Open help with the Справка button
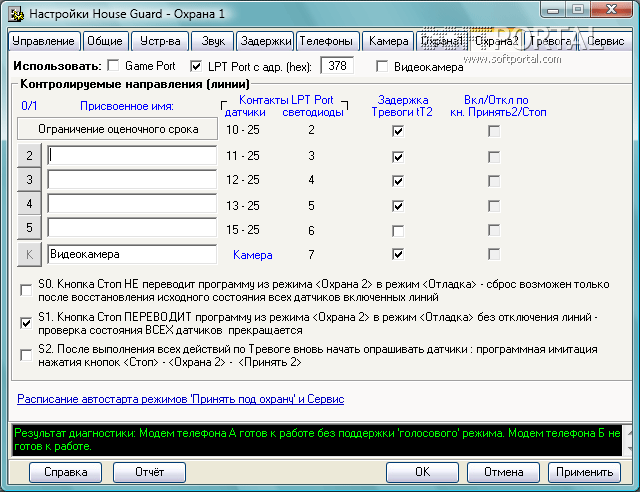The image size is (640, 492). (65, 472)
